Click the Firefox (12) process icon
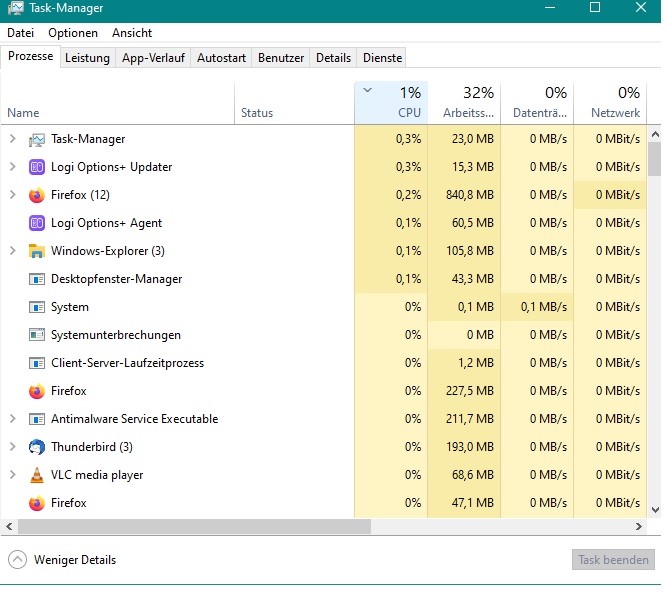Image resolution: width=667 pixels, height=597 pixels. tap(37, 195)
